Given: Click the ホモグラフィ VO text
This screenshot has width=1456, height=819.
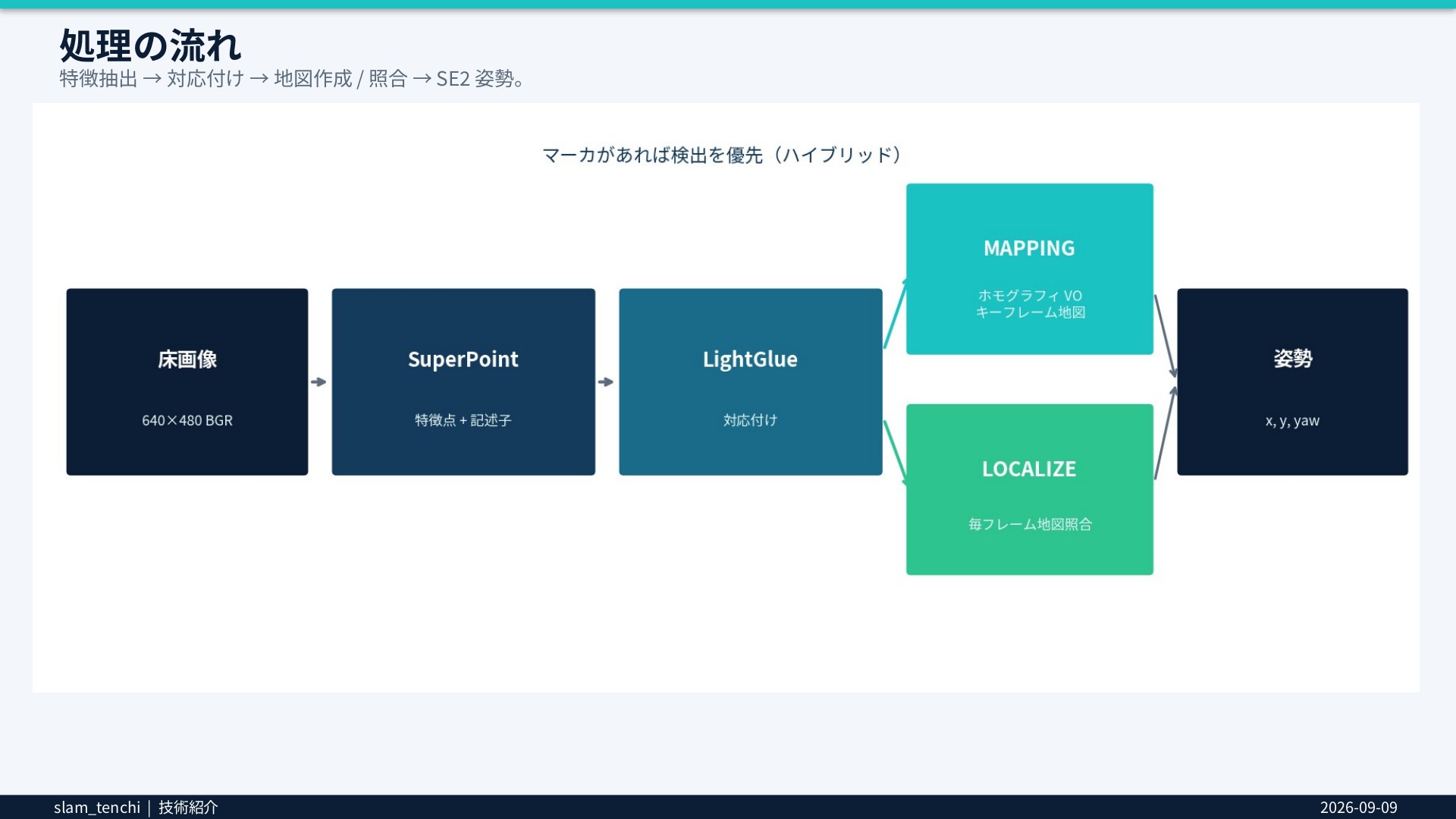Looking at the screenshot, I should [x=1030, y=296].
